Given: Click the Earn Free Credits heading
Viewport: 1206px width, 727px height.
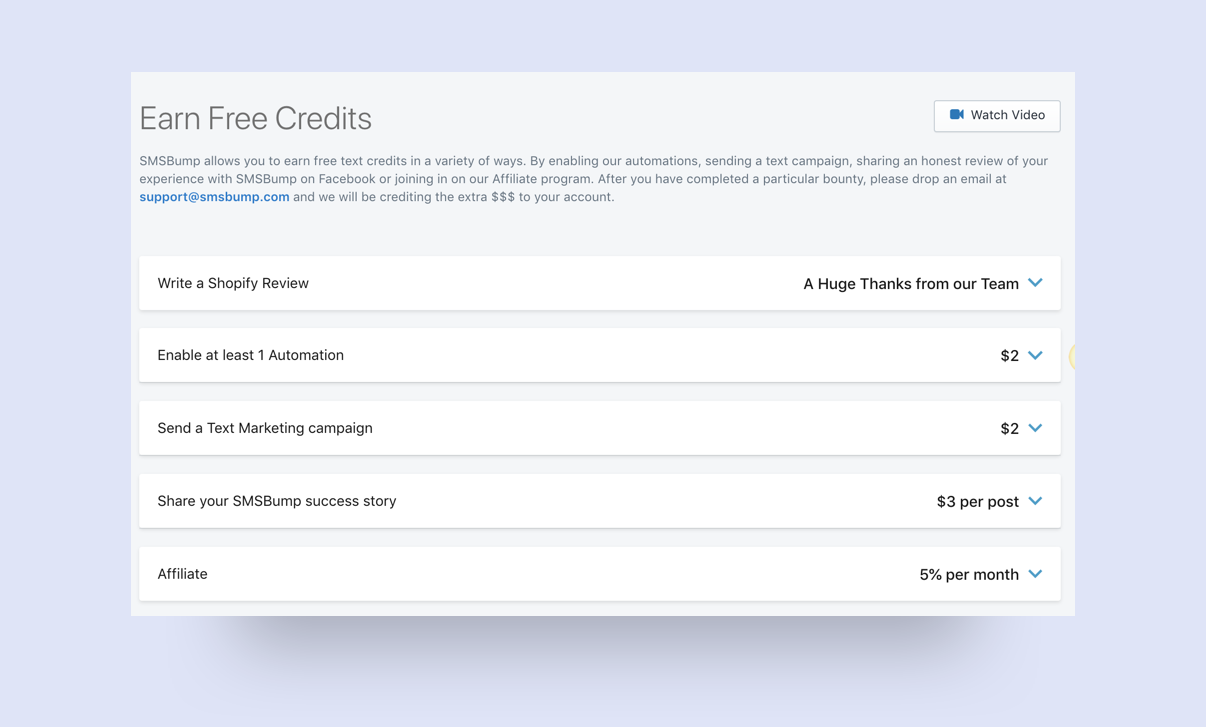Looking at the screenshot, I should point(255,118).
